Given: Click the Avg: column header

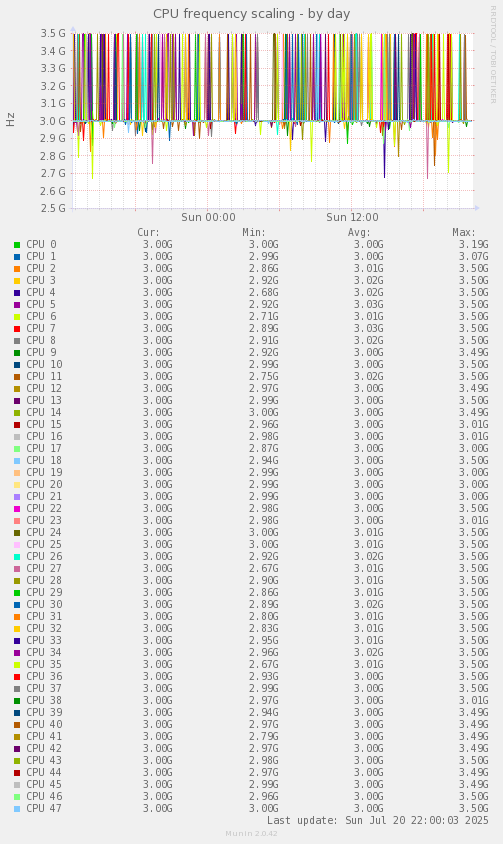Looking at the screenshot, I should coord(360,233).
